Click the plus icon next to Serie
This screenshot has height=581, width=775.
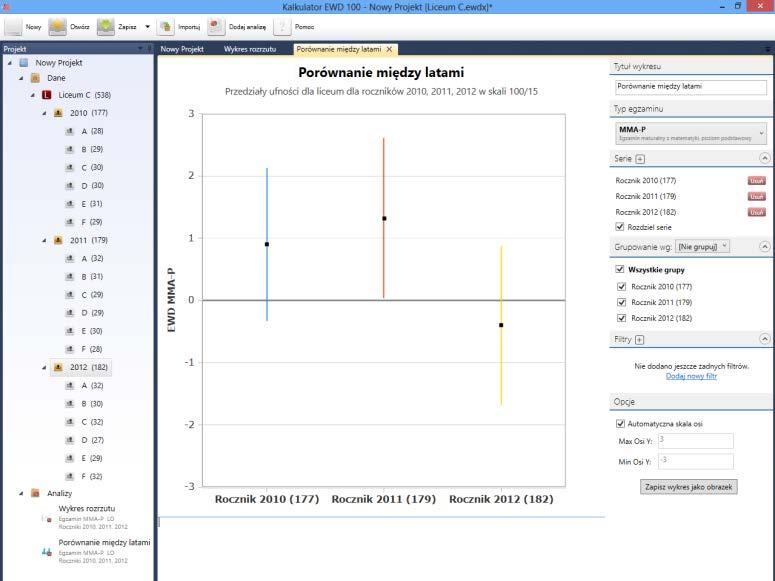640,159
